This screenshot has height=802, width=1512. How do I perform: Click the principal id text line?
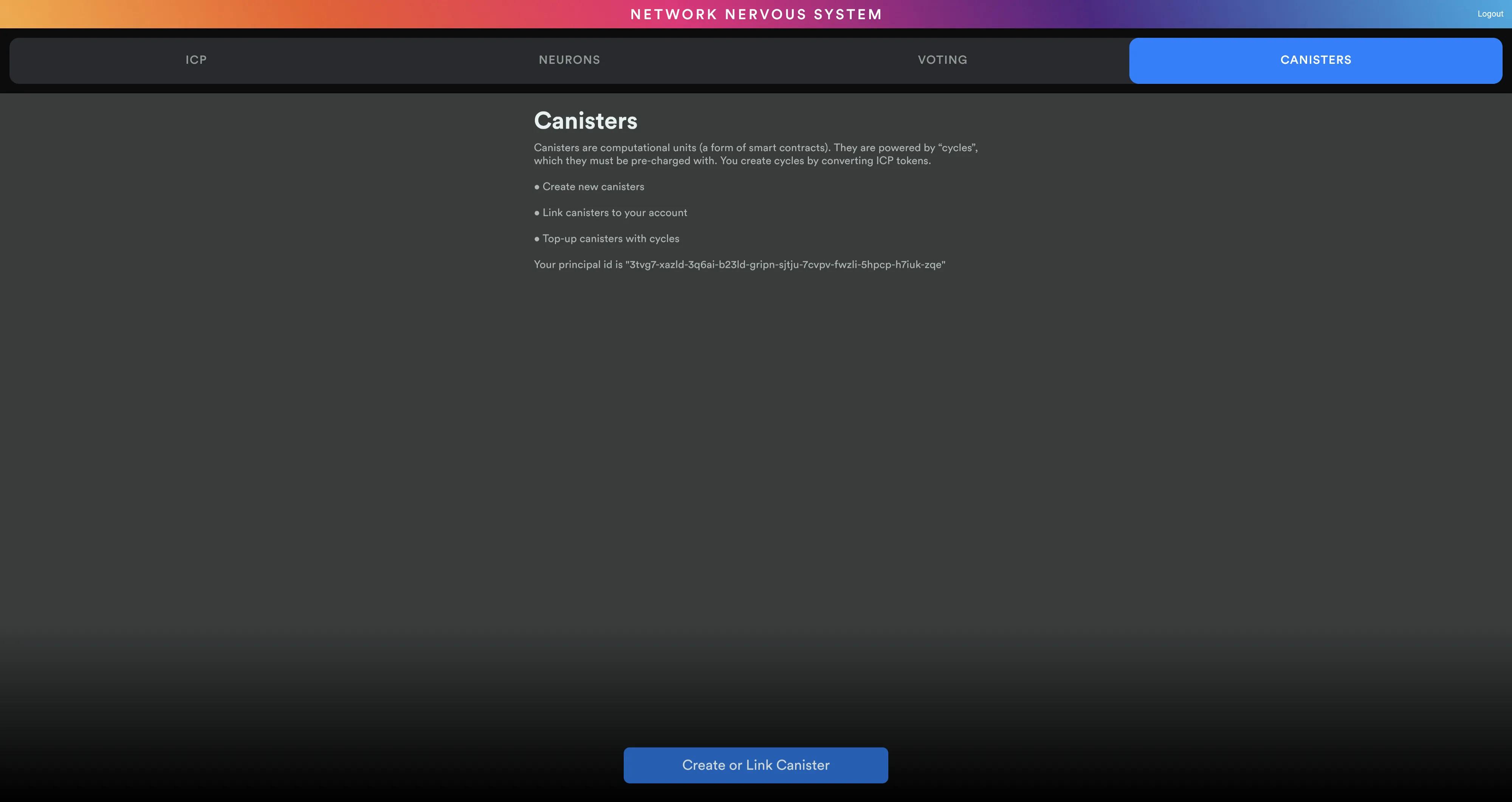pyautogui.click(x=740, y=264)
